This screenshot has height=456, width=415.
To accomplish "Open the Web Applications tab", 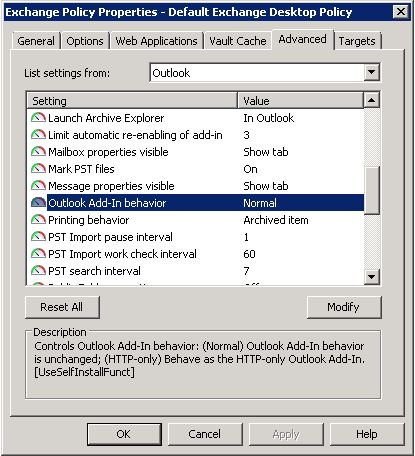I will click(156, 41).
